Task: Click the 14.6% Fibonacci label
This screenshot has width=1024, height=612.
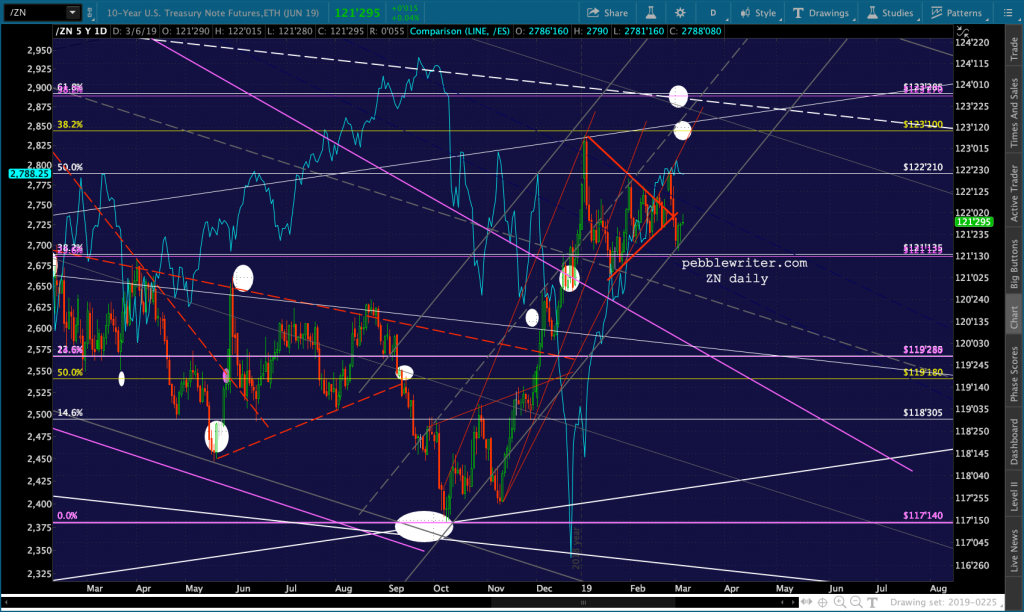Action: click(x=70, y=413)
